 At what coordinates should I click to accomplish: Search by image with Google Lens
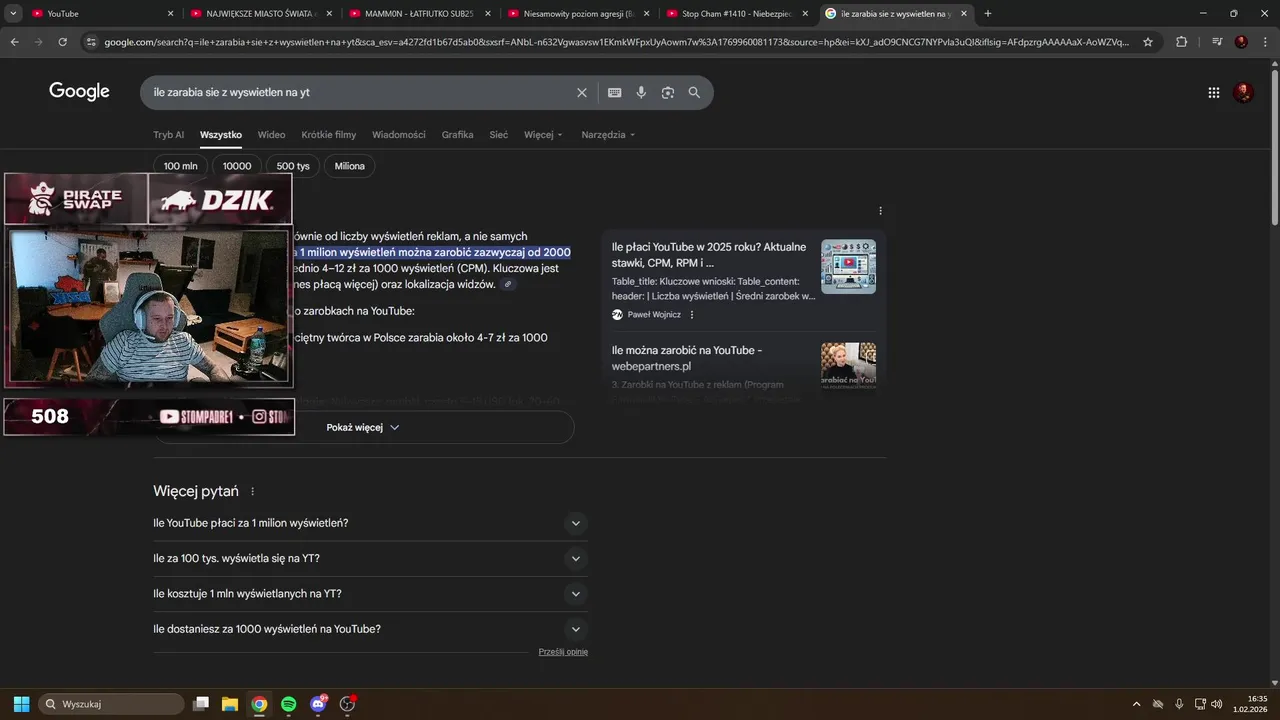(x=668, y=92)
